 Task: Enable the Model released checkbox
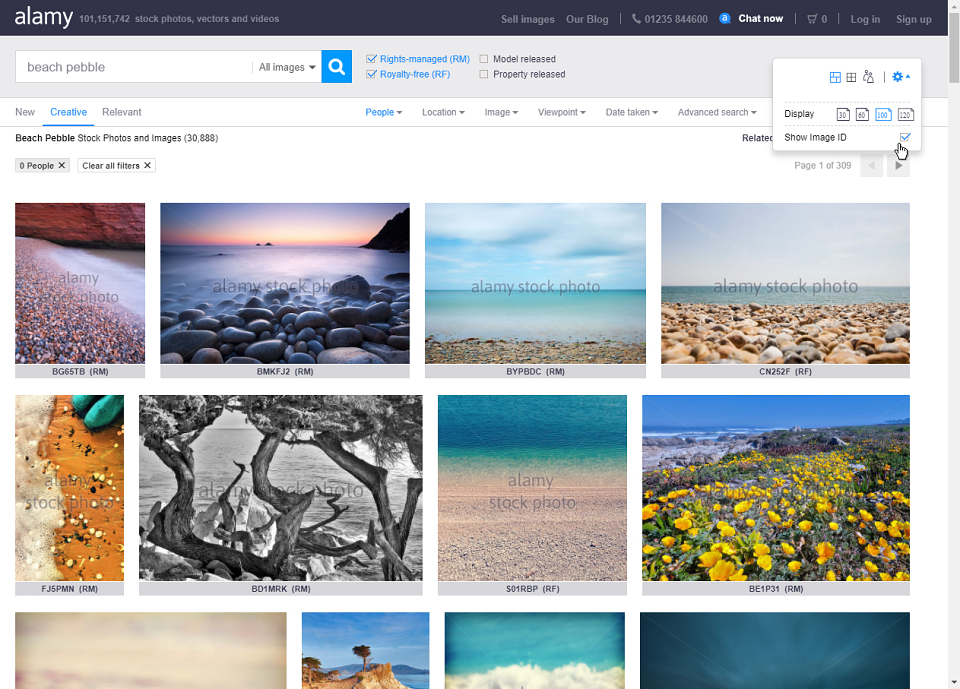484,59
